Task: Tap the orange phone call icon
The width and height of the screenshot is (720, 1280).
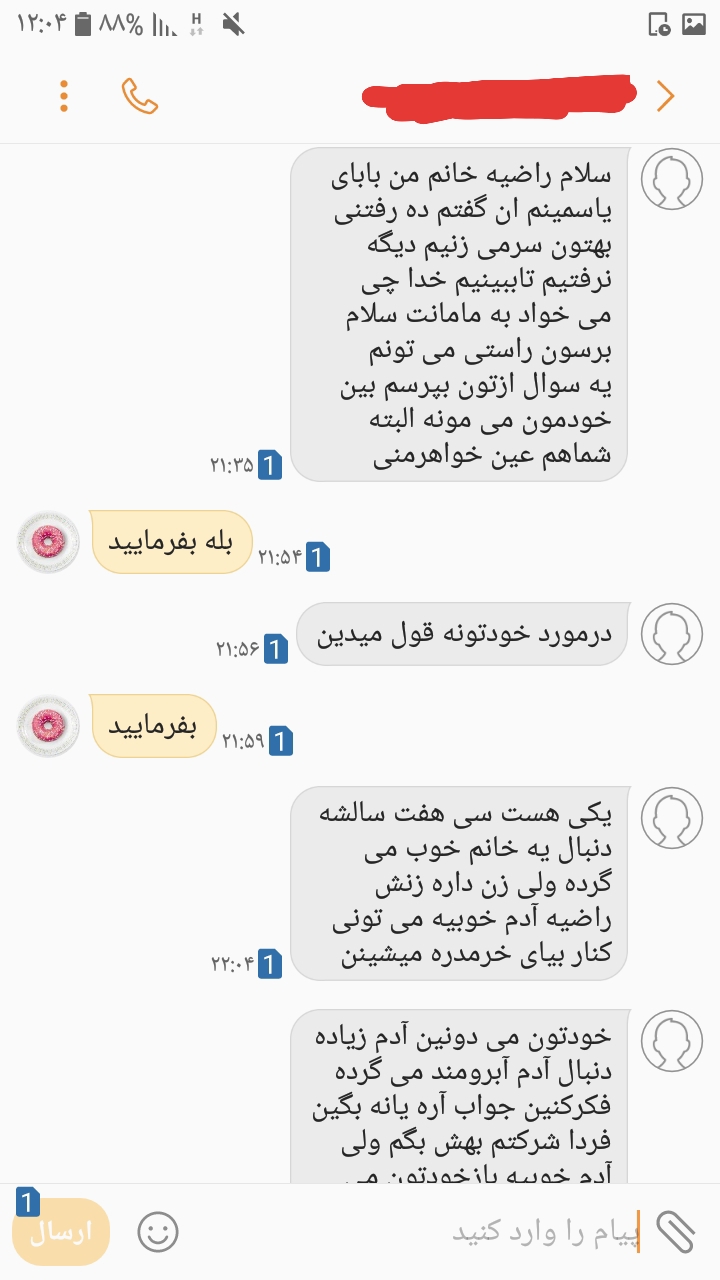Action: pyautogui.click(x=140, y=96)
